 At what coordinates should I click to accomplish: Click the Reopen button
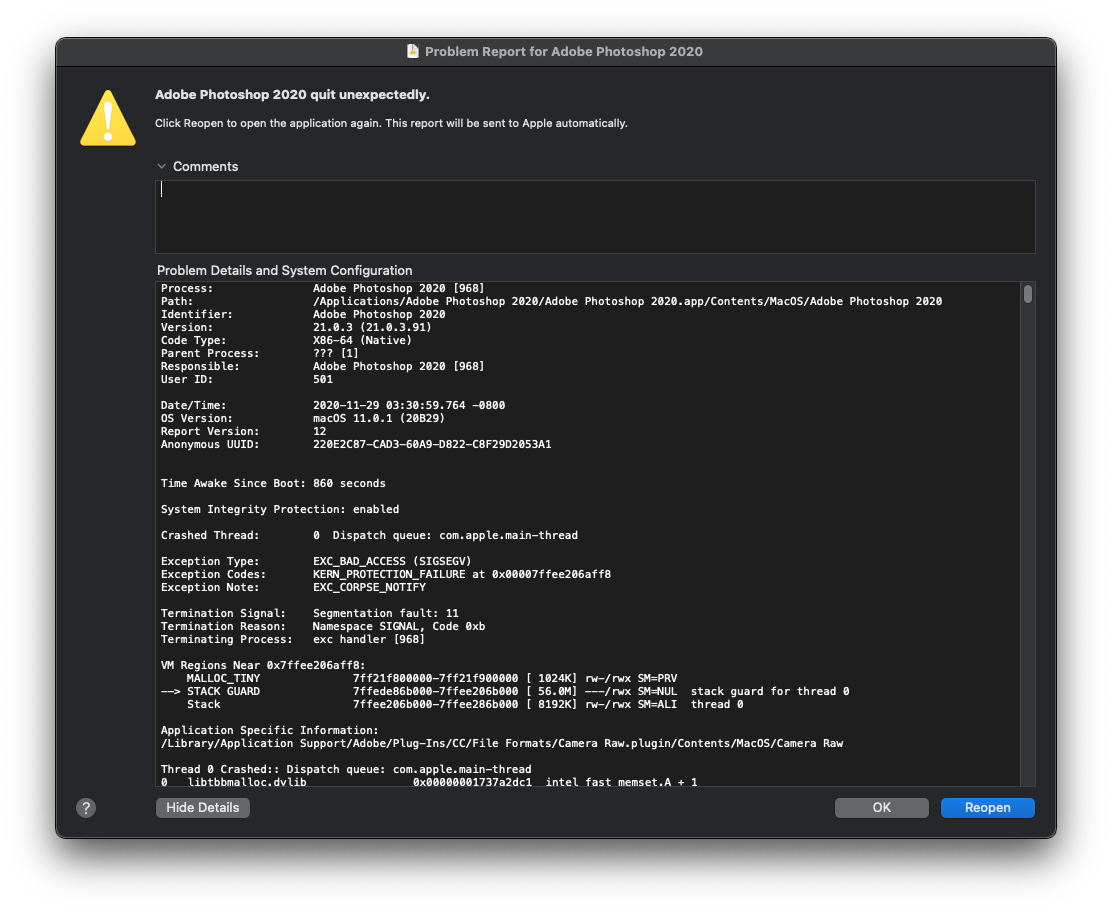tap(987, 808)
